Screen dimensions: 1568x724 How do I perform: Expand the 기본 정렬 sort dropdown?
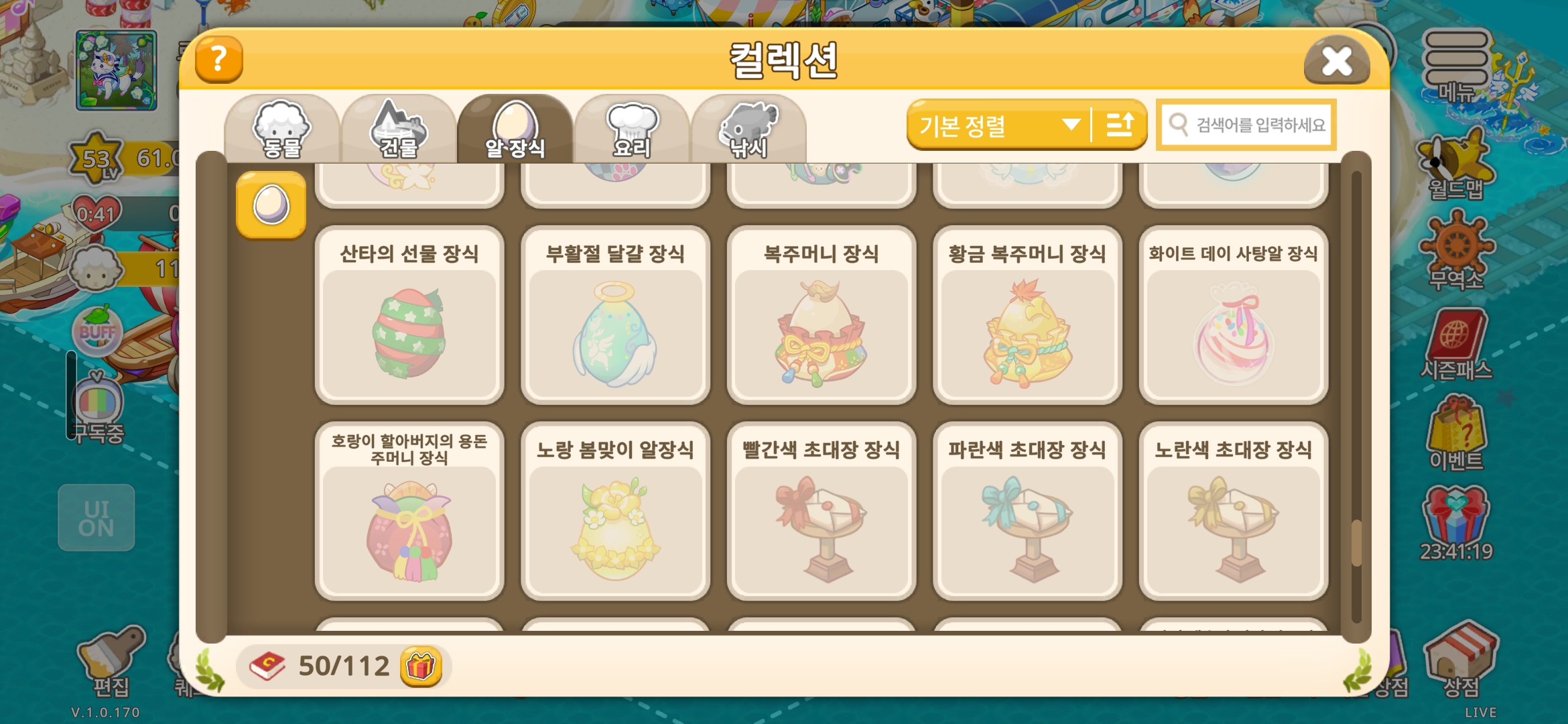(998, 125)
